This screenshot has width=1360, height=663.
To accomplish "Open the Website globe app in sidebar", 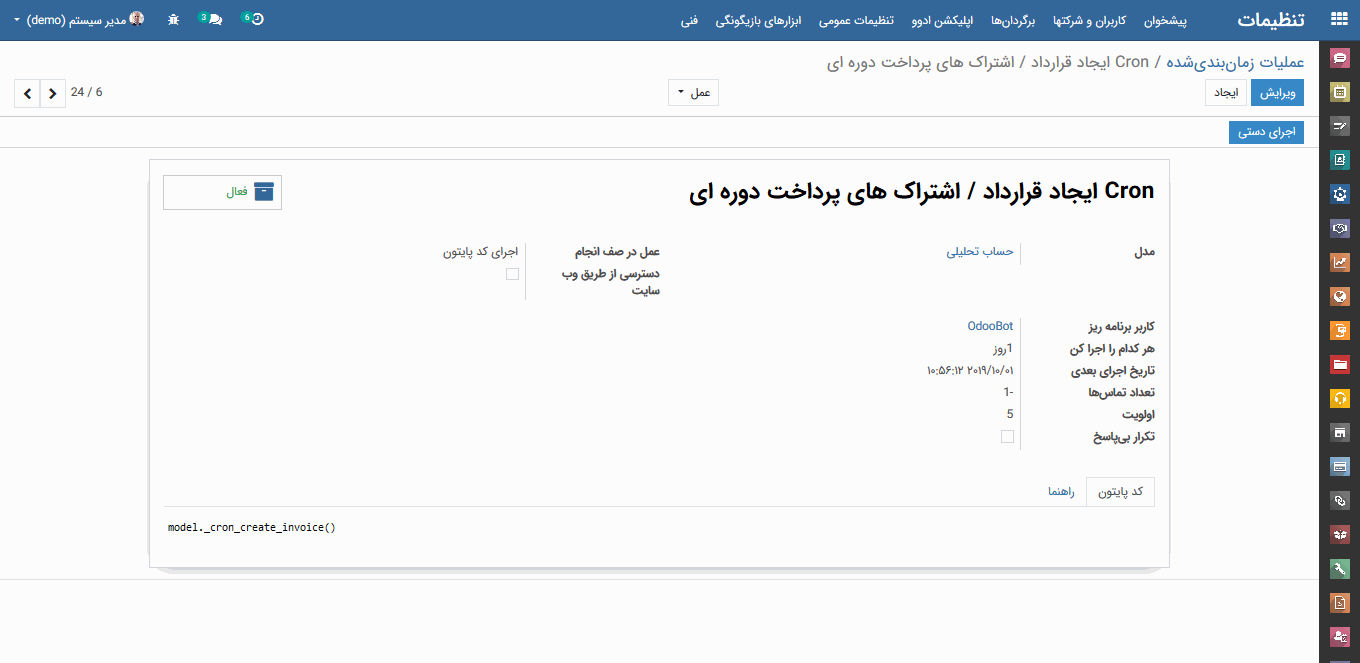I will 1340,296.
